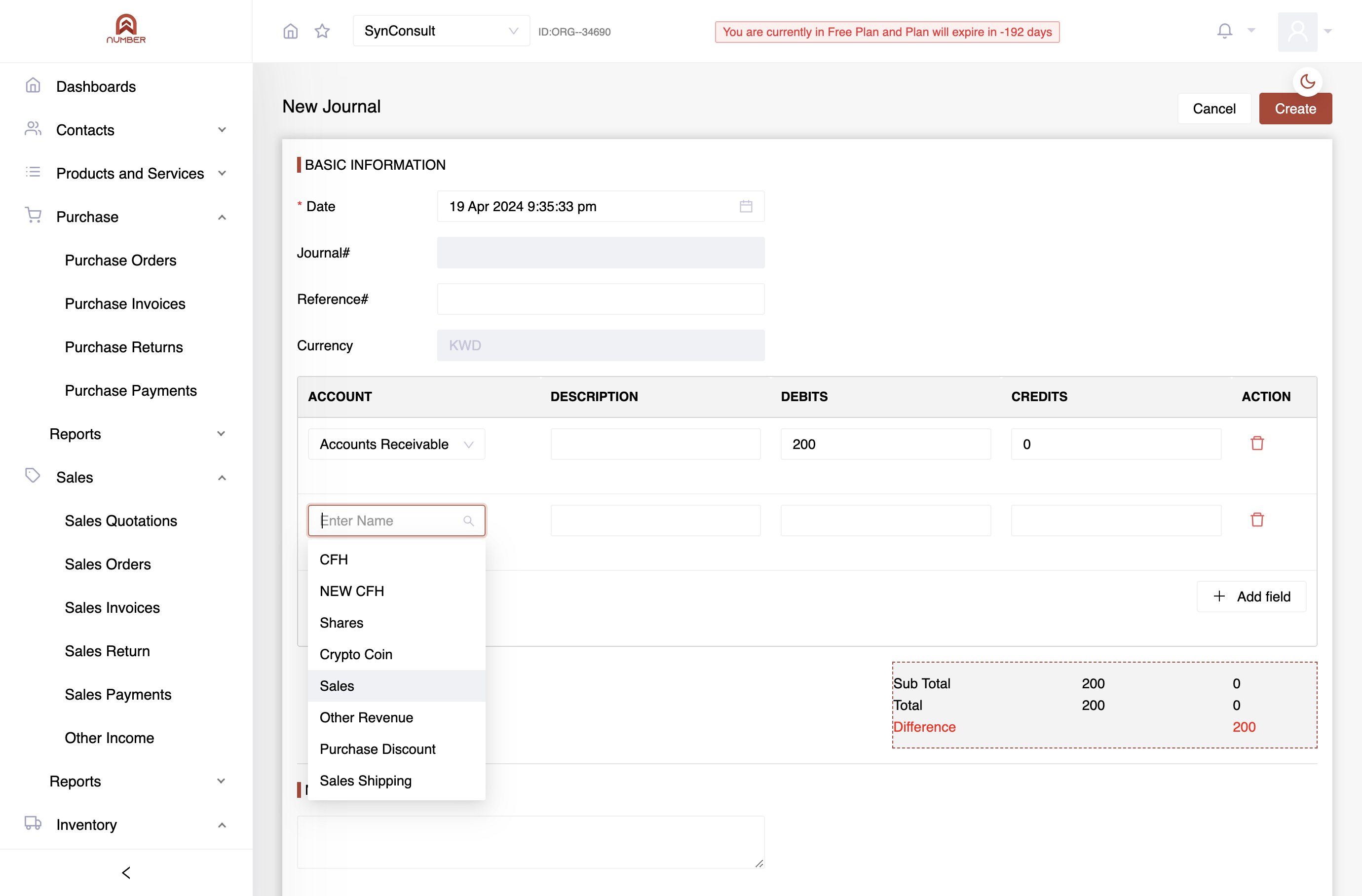1362x896 pixels.
Task: Click the Create button
Action: pos(1295,108)
